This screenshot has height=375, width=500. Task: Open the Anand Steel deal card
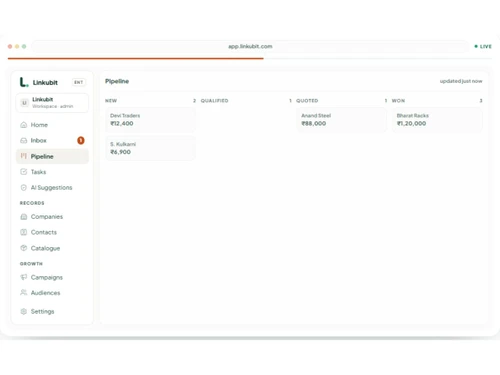[342, 120]
